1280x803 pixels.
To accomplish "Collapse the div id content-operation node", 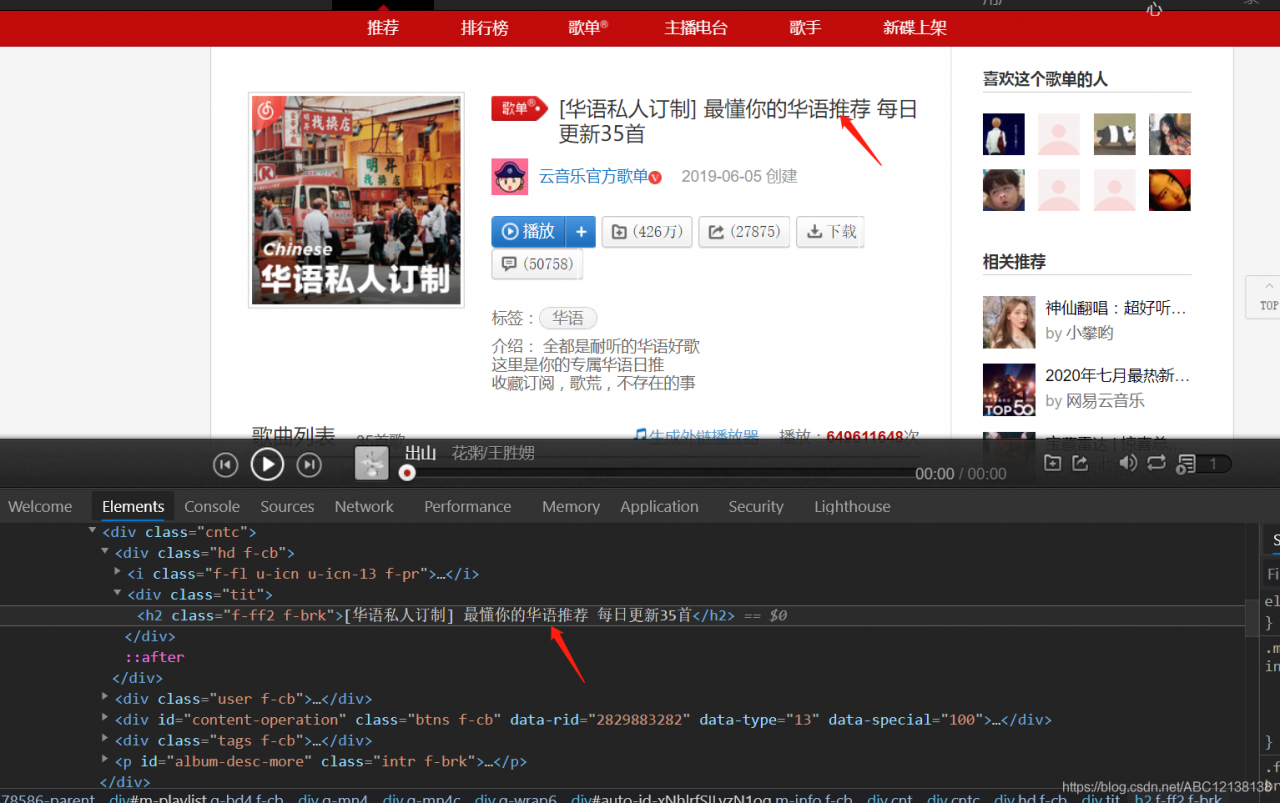I will click(x=105, y=719).
